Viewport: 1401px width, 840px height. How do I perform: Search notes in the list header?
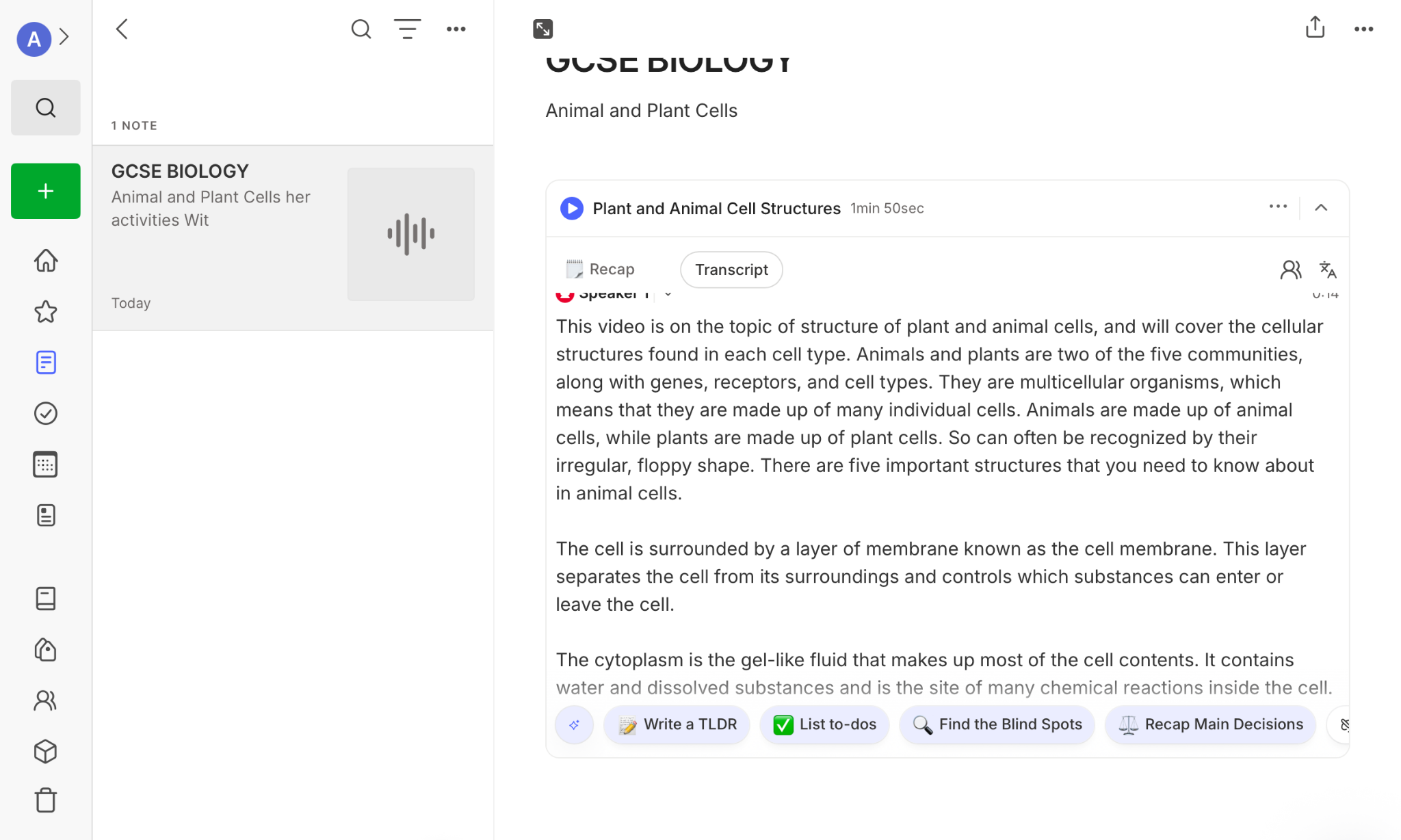[x=361, y=29]
